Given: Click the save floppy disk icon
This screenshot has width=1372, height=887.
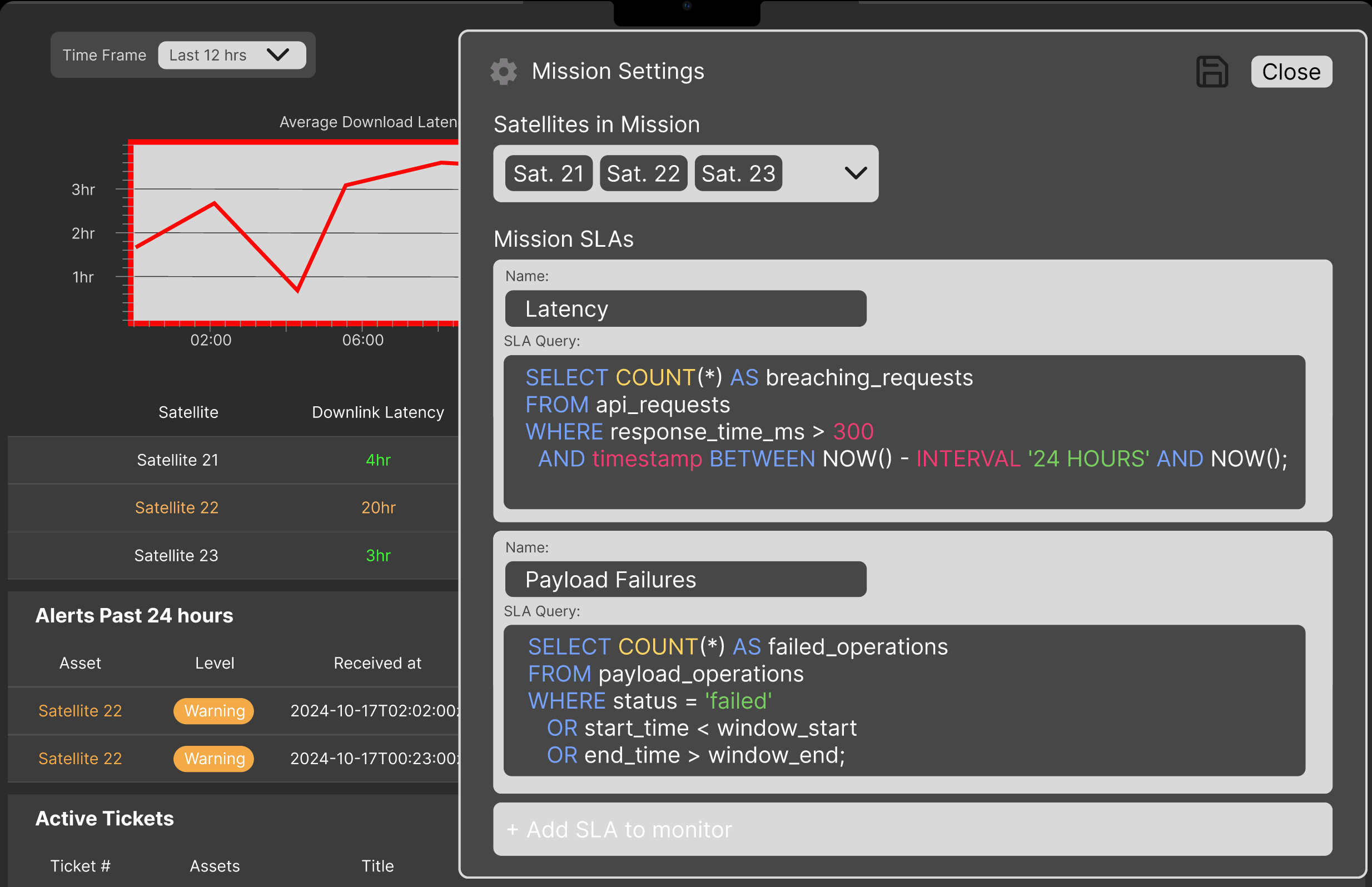Looking at the screenshot, I should coord(1212,72).
